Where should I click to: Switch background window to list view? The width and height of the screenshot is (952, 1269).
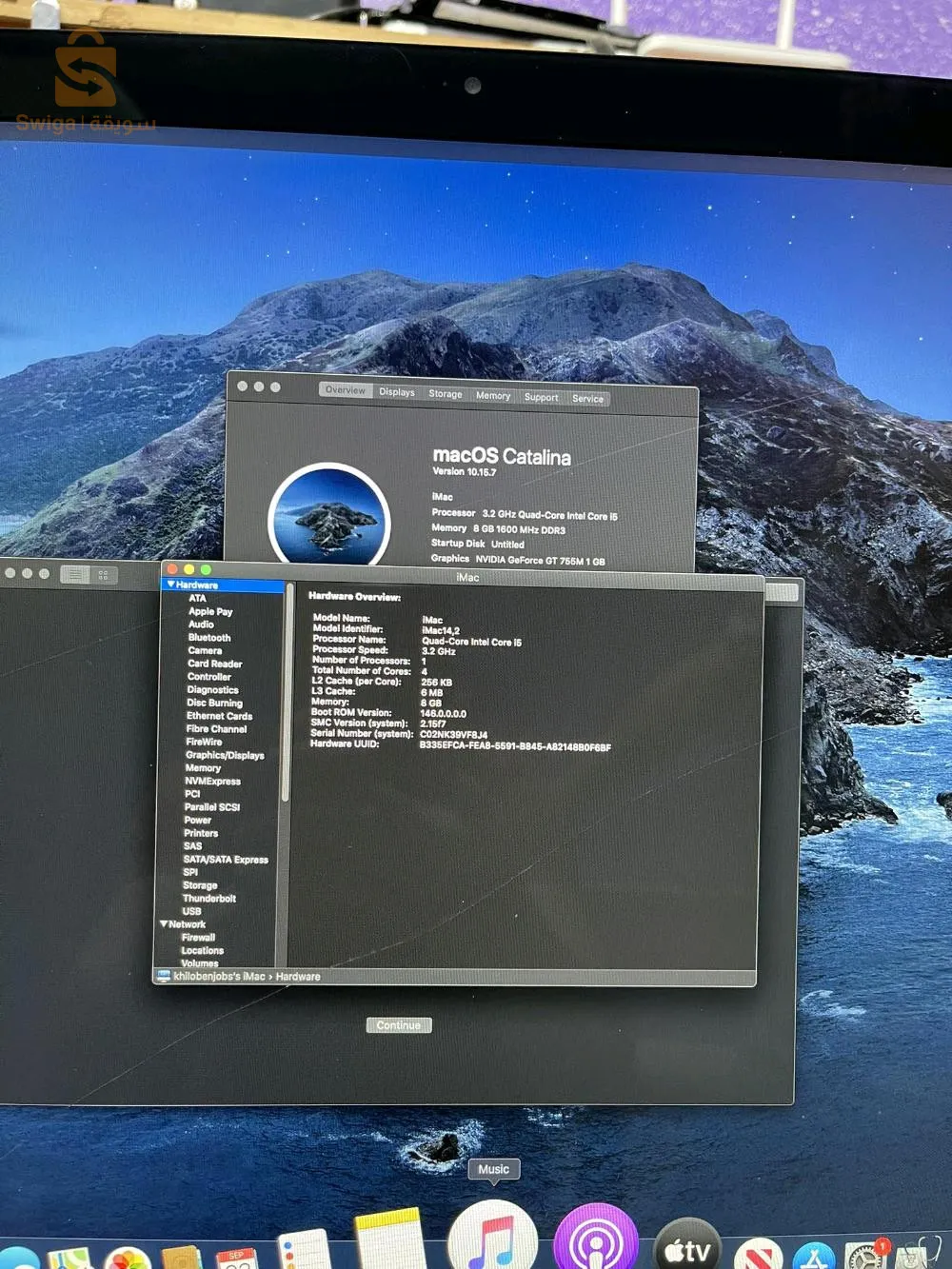point(75,574)
